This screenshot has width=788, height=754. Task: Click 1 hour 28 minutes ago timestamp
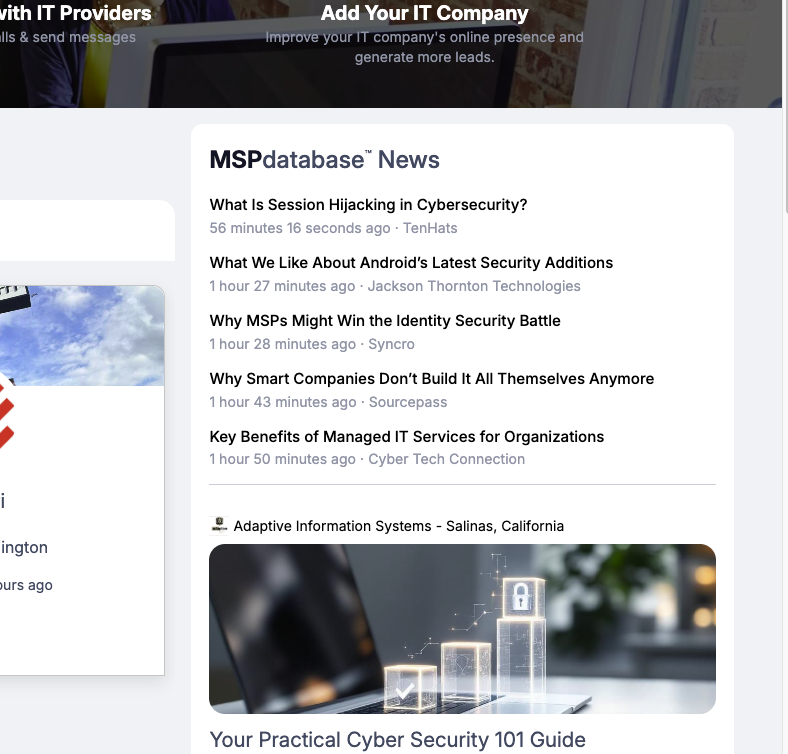tap(282, 344)
